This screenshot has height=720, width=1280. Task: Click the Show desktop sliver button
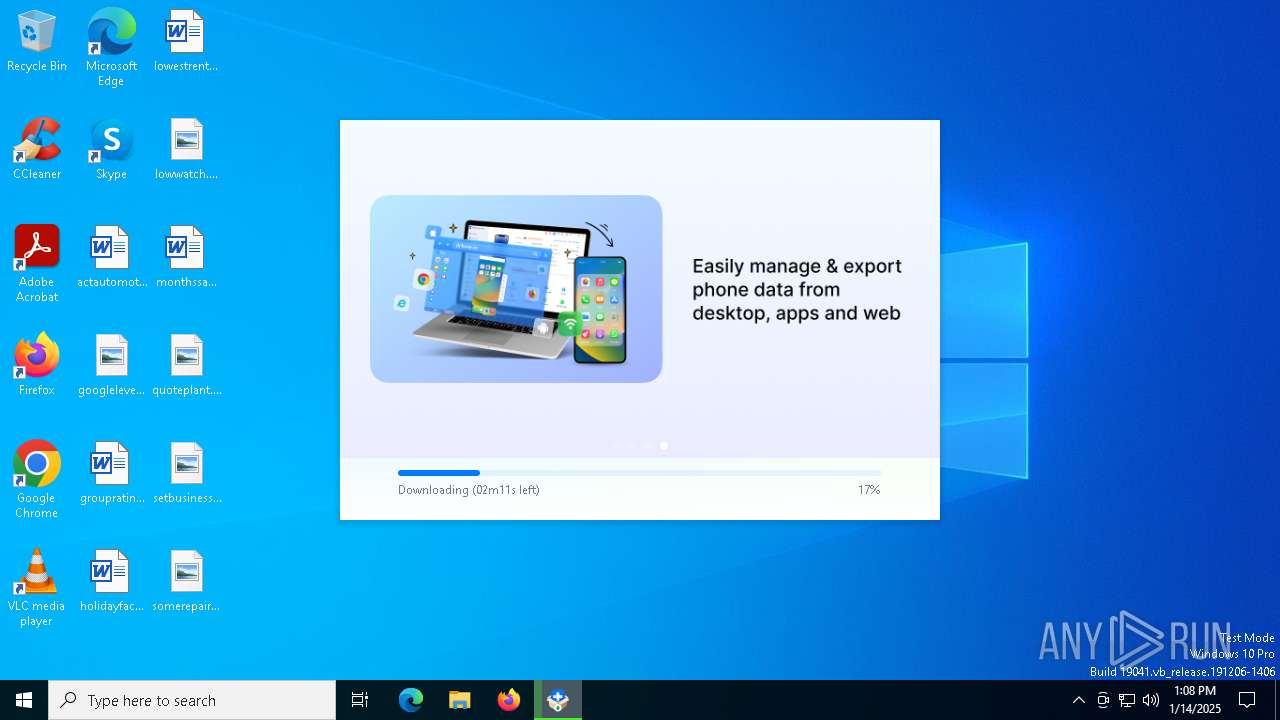(x=1277, y=700)
